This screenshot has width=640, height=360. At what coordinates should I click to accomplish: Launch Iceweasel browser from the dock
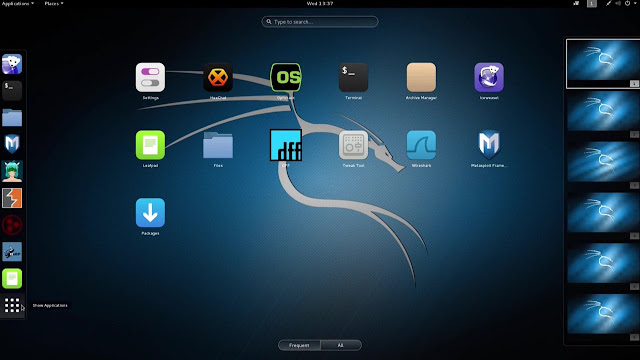pyautogui.click(x=12, y=64)
